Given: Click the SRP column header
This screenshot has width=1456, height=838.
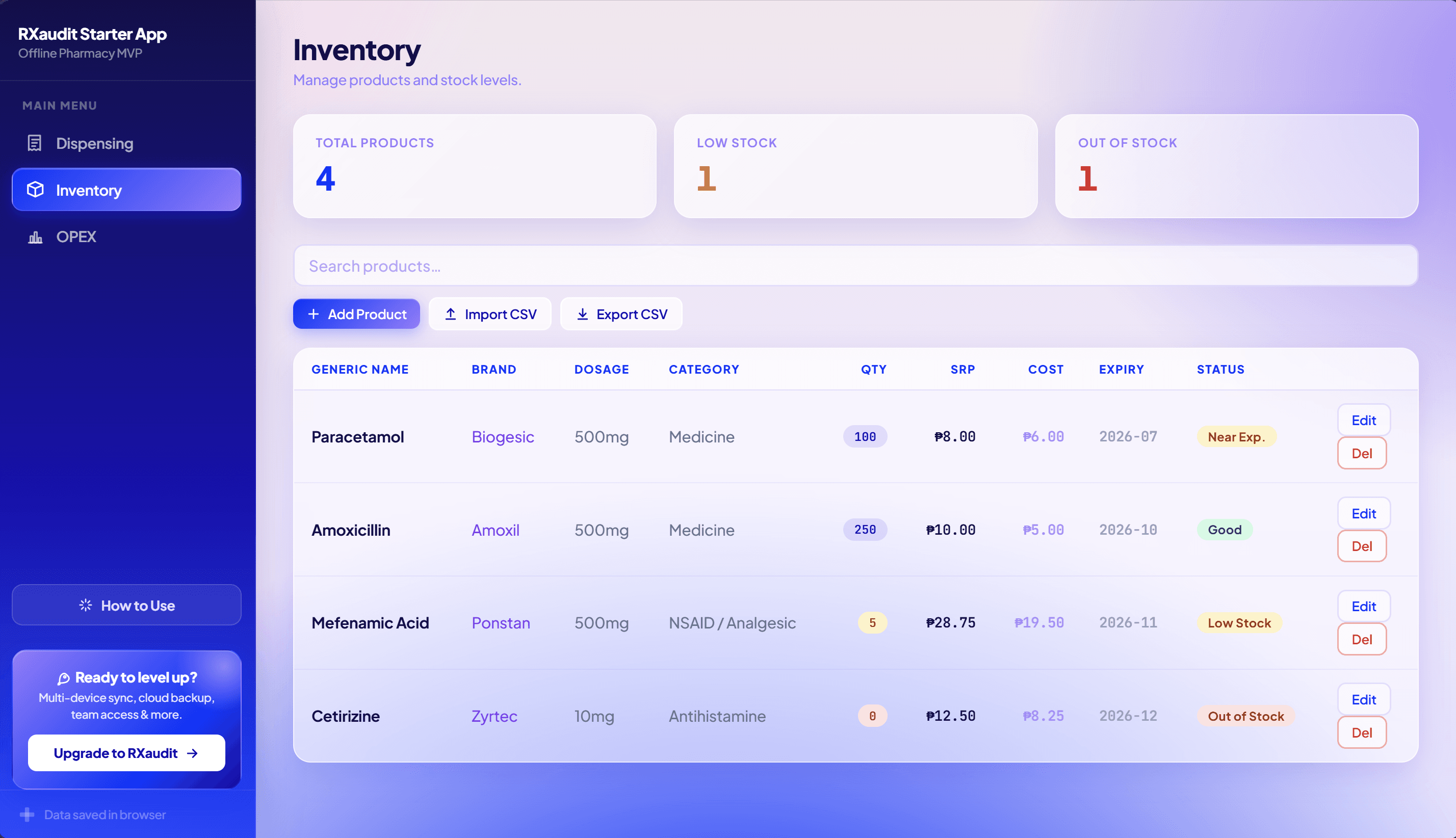Looking at the screenshot, I should click(x=963, y=370).
